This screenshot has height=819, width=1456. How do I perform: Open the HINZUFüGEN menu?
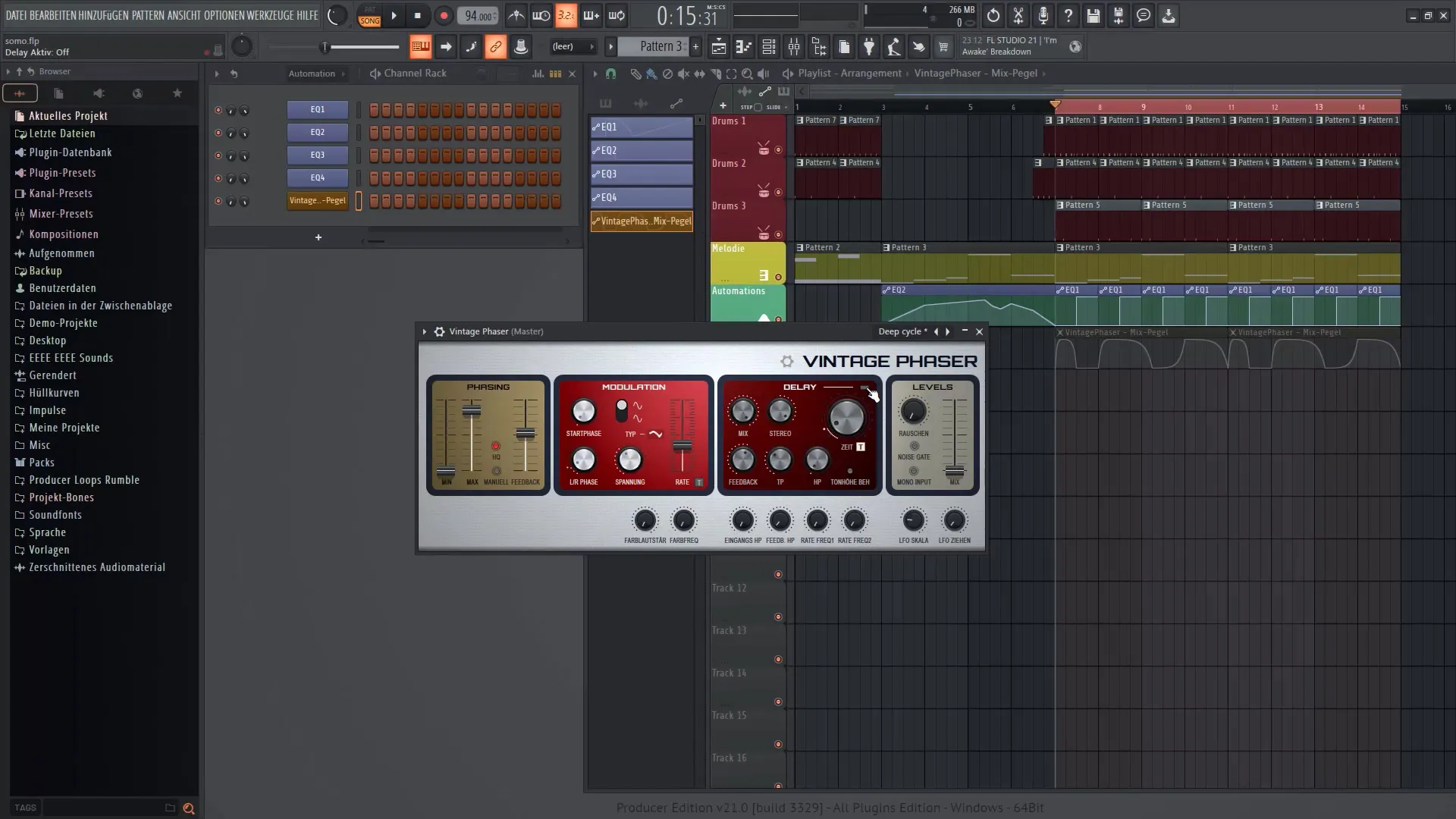click(x=103, y=15)
